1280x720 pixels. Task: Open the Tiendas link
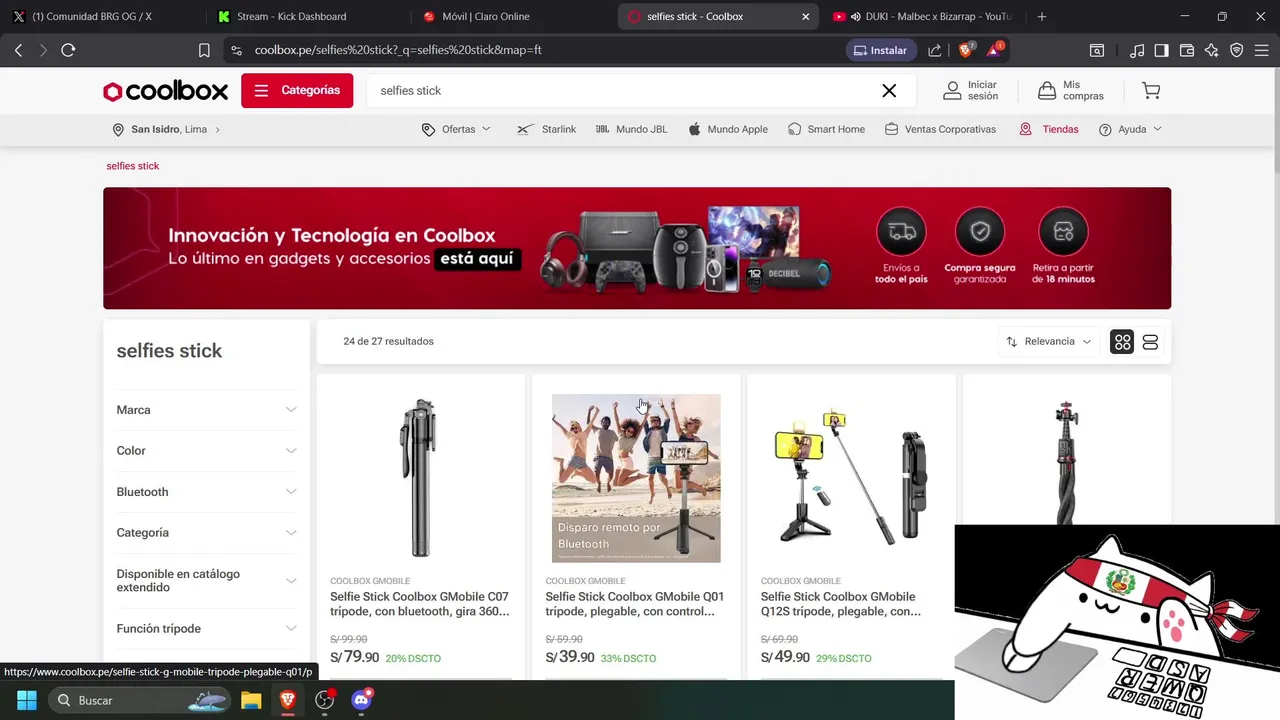(1048, 130)
